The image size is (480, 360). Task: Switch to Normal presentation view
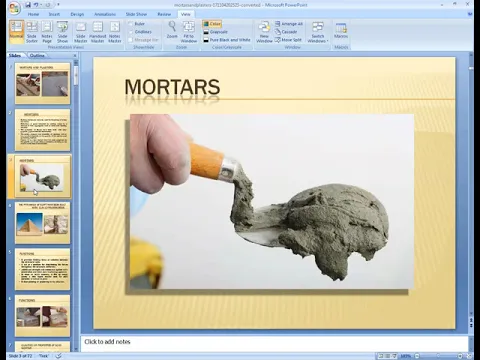16,32
